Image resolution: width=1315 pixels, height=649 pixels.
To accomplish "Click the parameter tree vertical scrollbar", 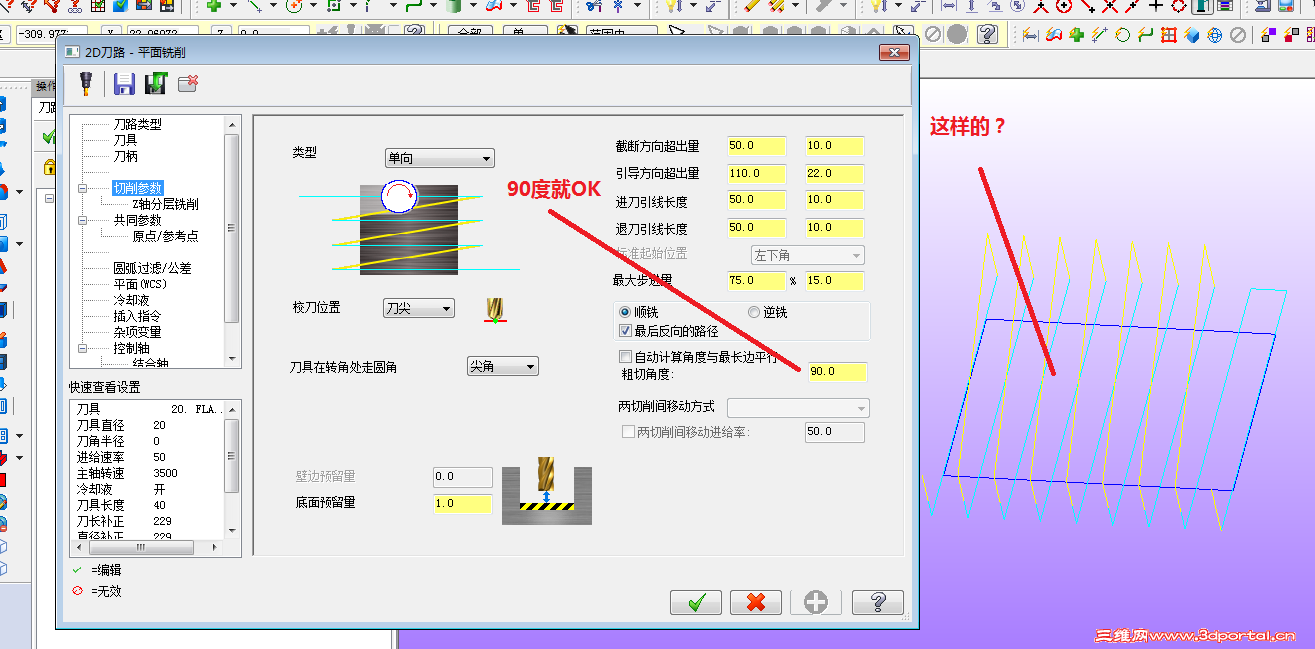I will pyautogui.click(x=232, y=241).
